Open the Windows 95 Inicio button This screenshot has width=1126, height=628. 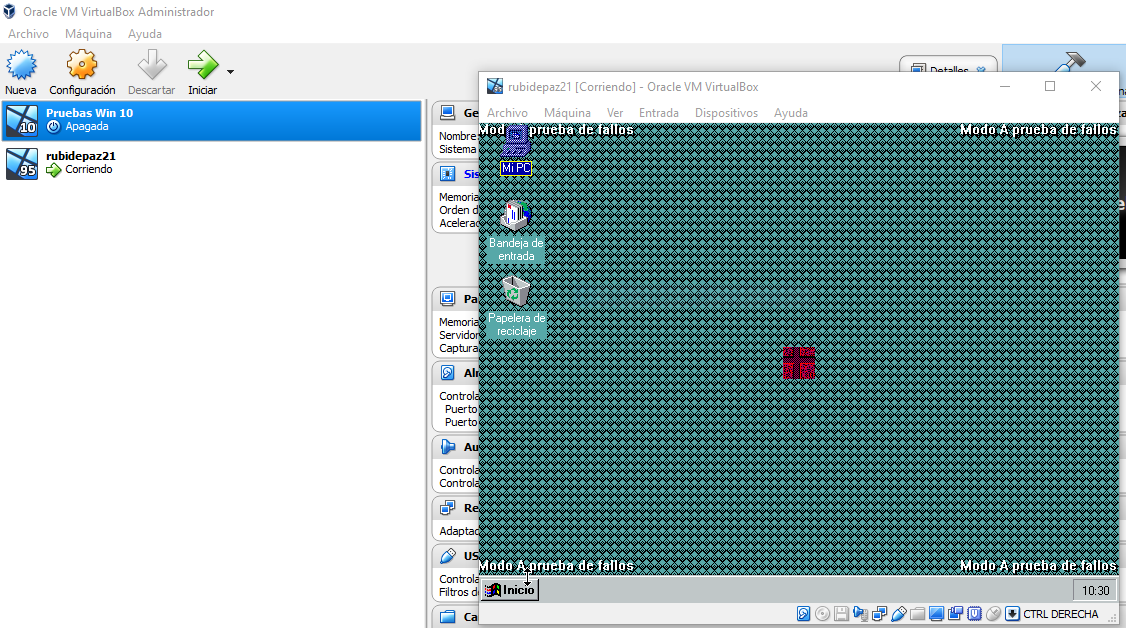(x=510, y=590)
